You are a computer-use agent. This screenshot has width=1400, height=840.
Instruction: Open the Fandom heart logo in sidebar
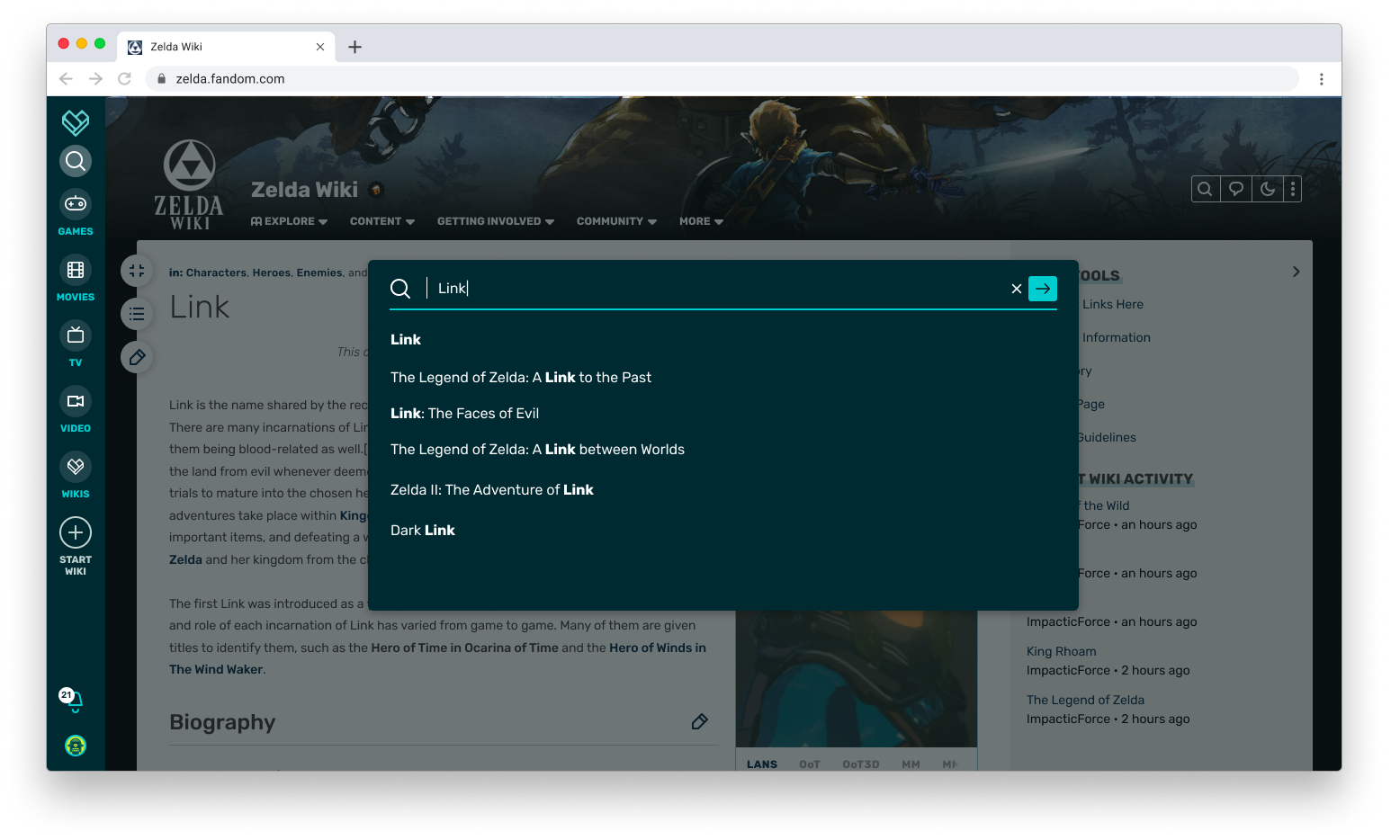pos(76,121)
